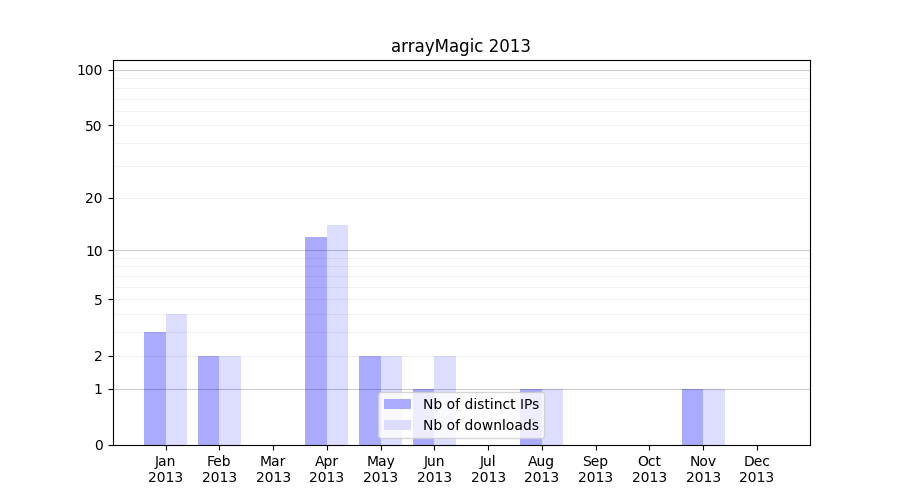Click the 'Jul 2013' x-axis label
The image size is (900, 500).
[488, 469]
